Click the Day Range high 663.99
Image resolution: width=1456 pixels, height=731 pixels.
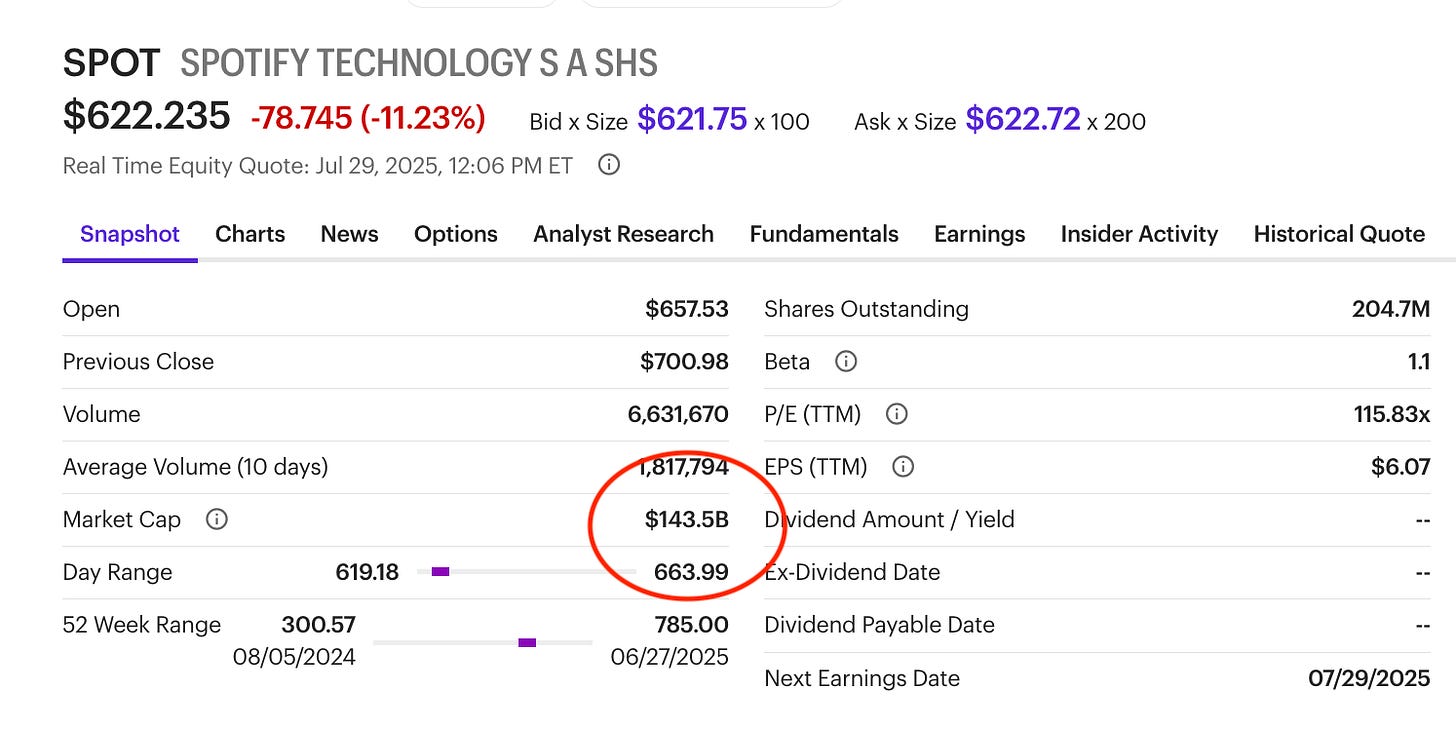(691, 572)
